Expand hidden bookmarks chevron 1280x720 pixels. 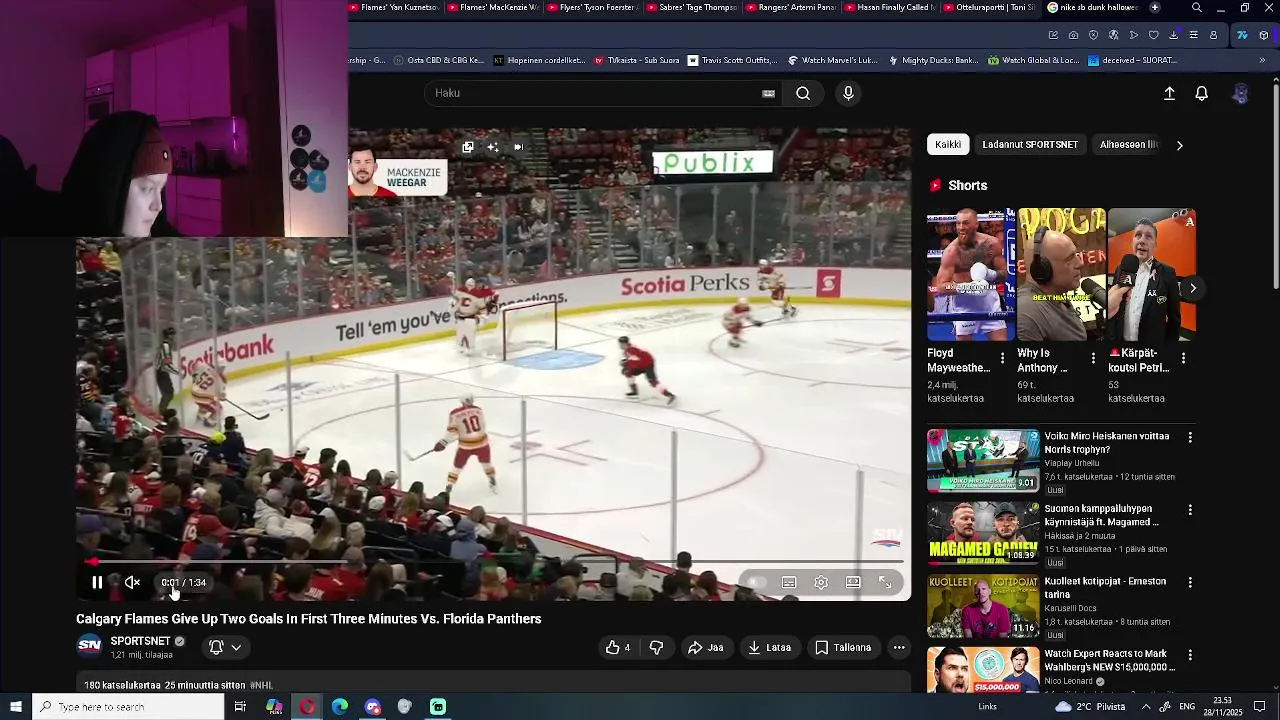point(1262,60)
